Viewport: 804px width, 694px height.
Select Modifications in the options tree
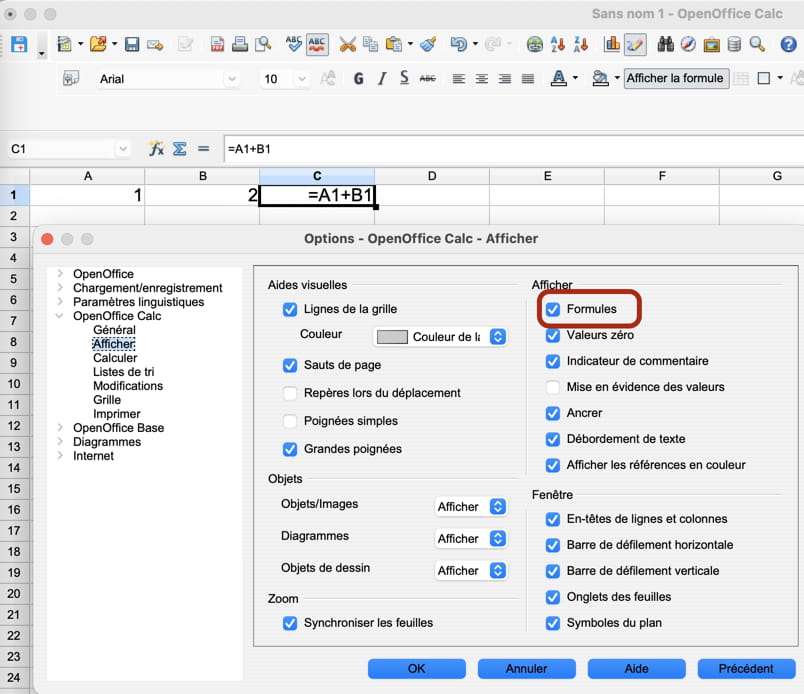coord(128,386)
